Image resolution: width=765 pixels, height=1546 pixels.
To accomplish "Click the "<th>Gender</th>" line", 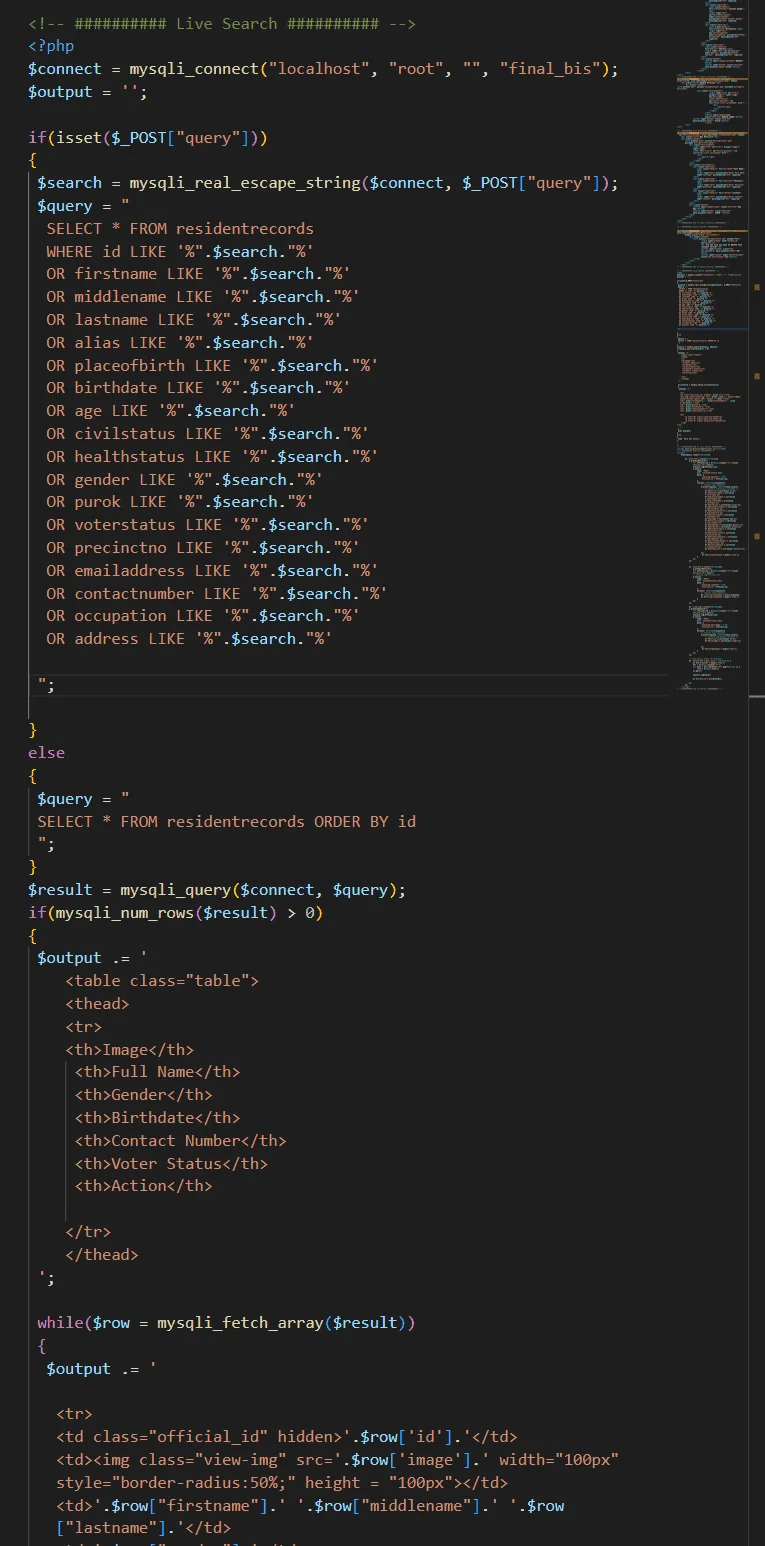I will click(x=143, y=1095).
